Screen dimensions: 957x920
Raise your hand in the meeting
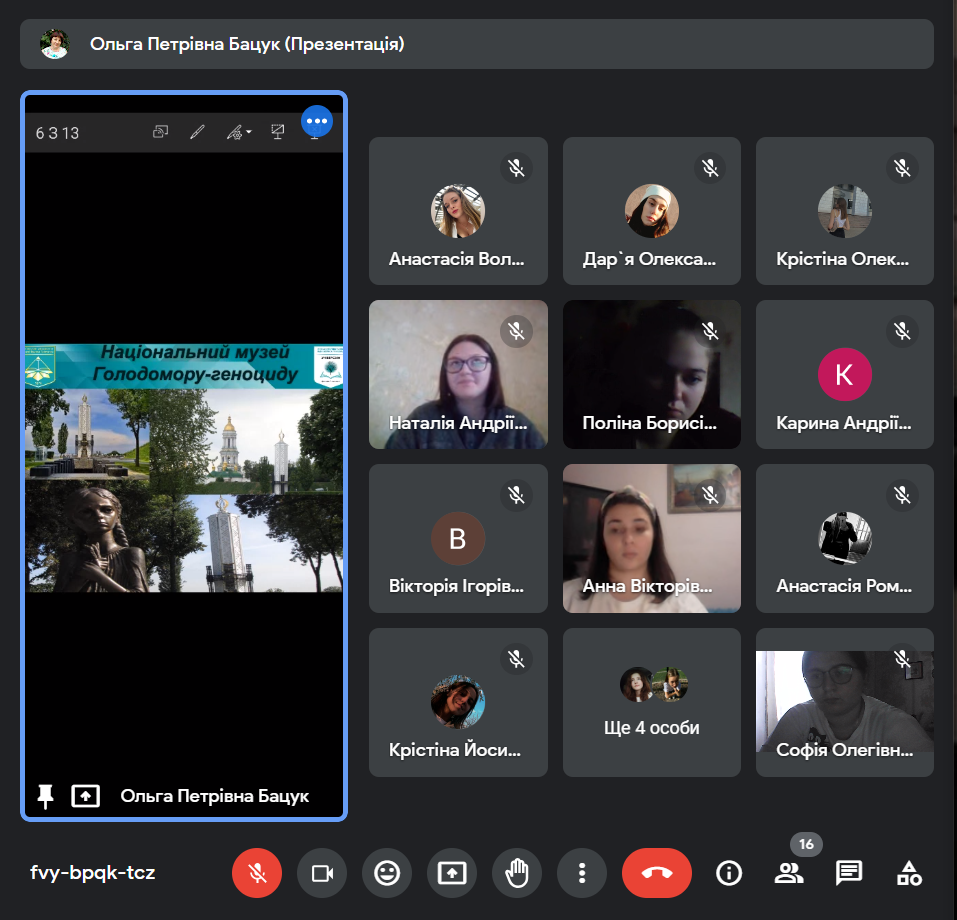[516, 873]
